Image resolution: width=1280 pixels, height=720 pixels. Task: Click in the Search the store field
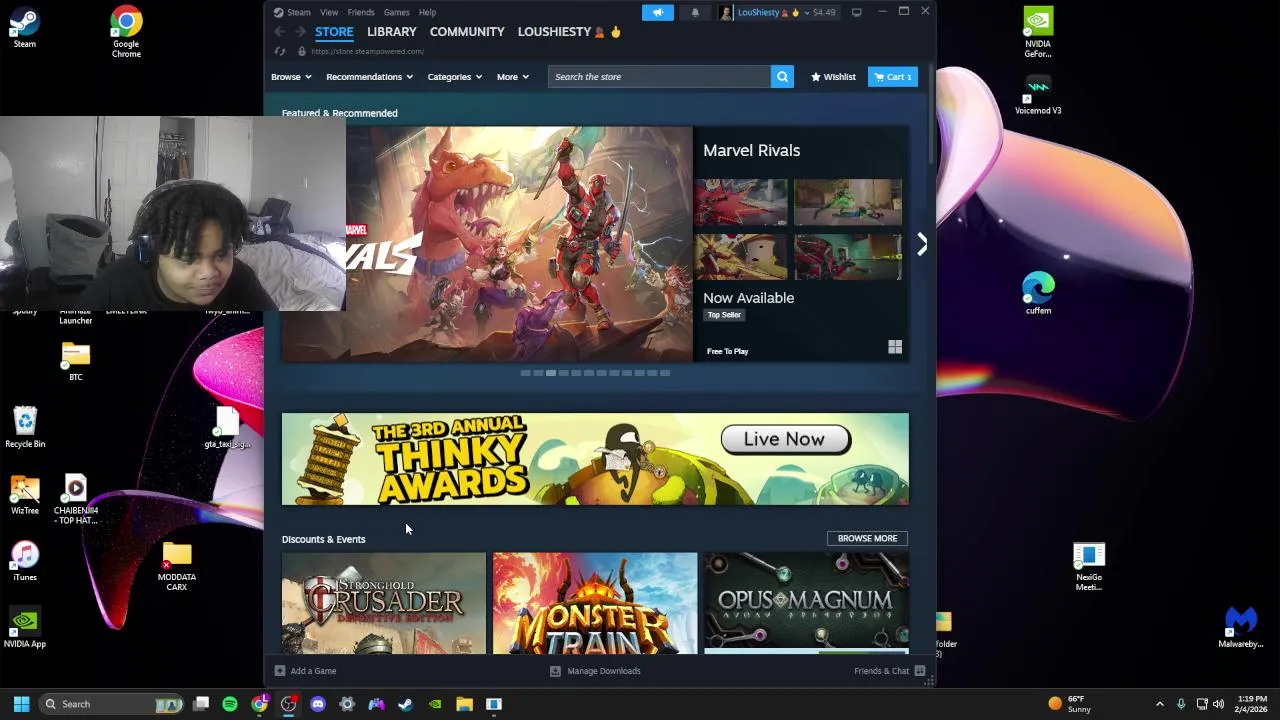click(x=659, y=77)
